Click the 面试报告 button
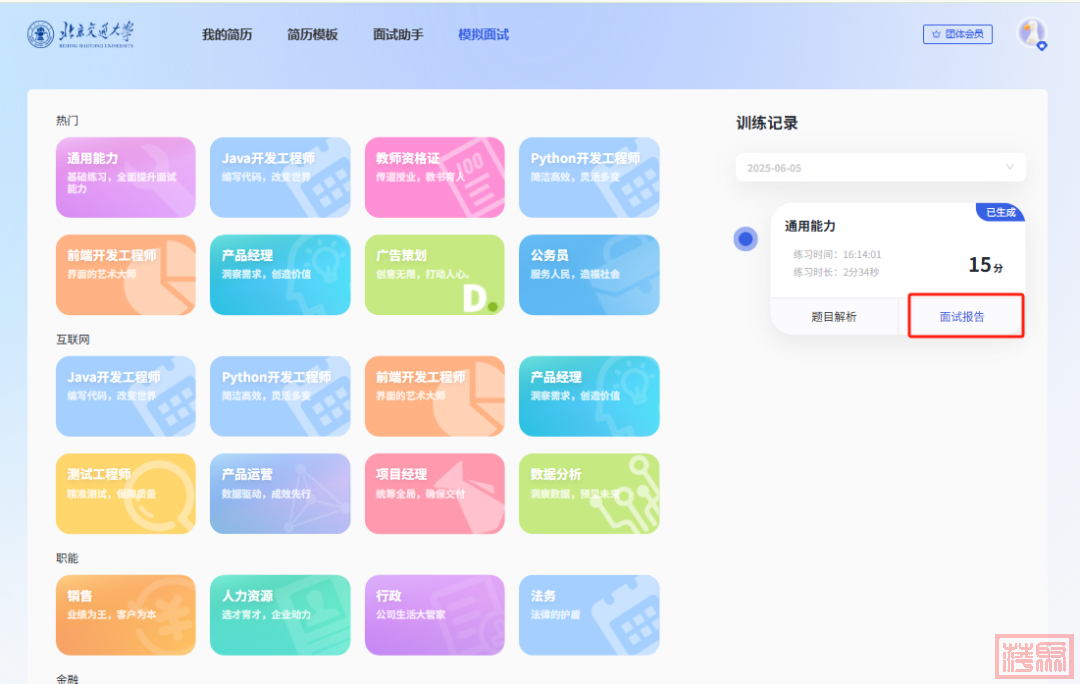The width and height of the screenshot is (1080, 684). click(x=962, y=317)
